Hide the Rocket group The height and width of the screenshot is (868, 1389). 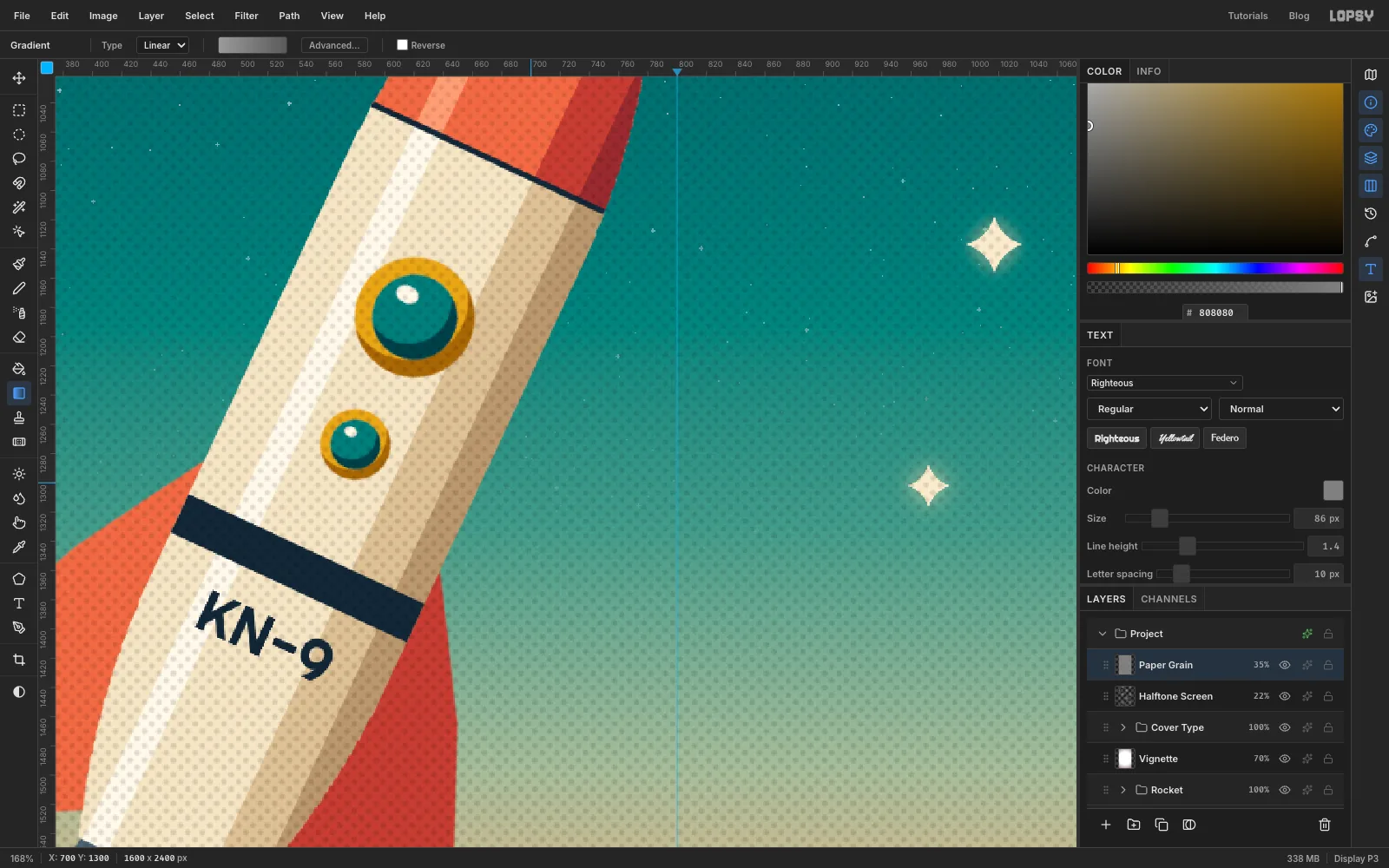[1285, 790]
